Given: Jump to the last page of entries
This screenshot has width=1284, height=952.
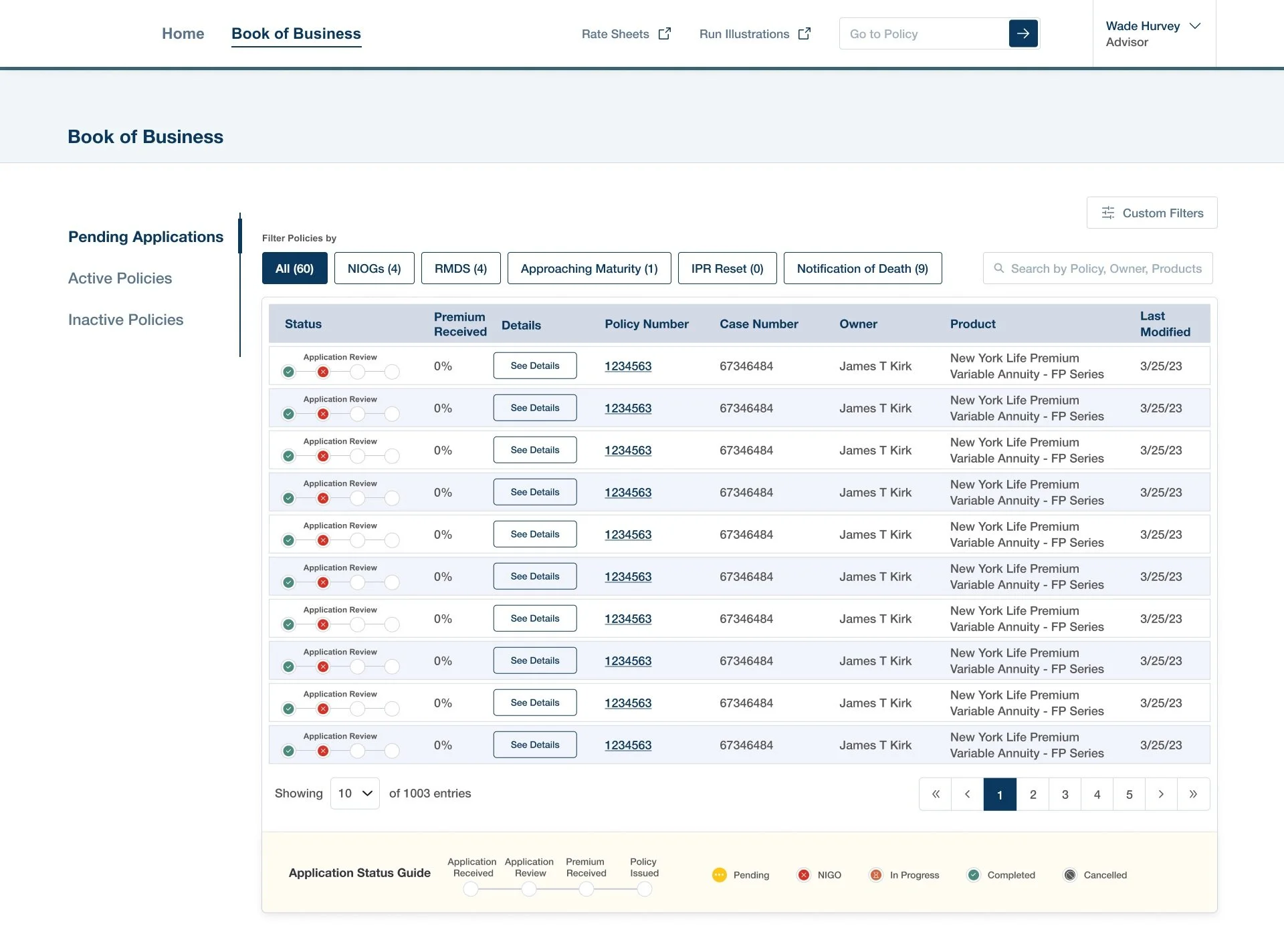Looking at the screenshot, I should pyautogui.click(x=1193, y=794).
